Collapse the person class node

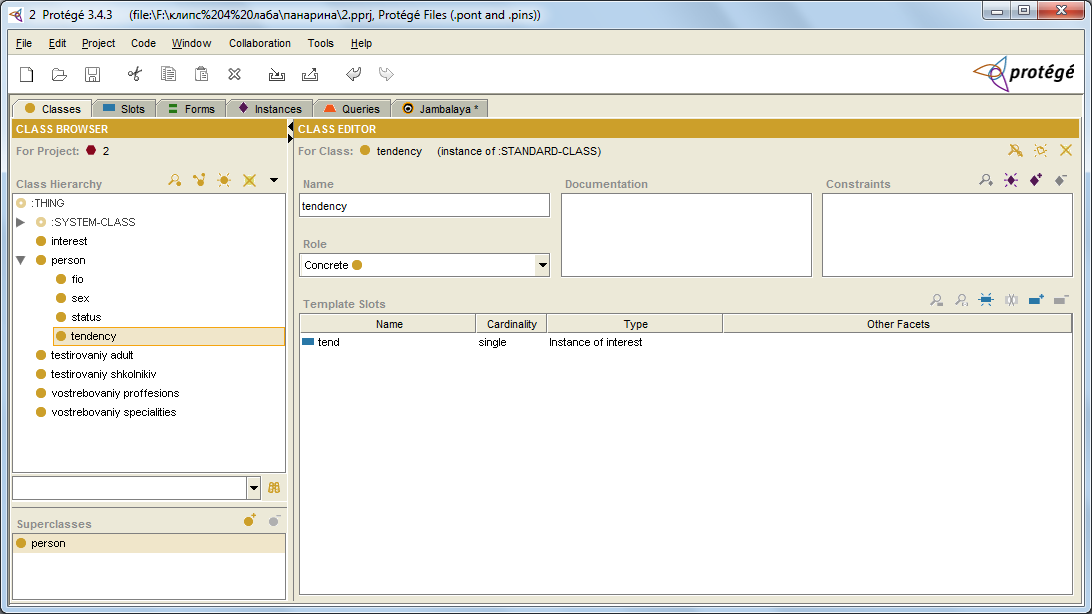pyautogui.click(x=21, y=260)
